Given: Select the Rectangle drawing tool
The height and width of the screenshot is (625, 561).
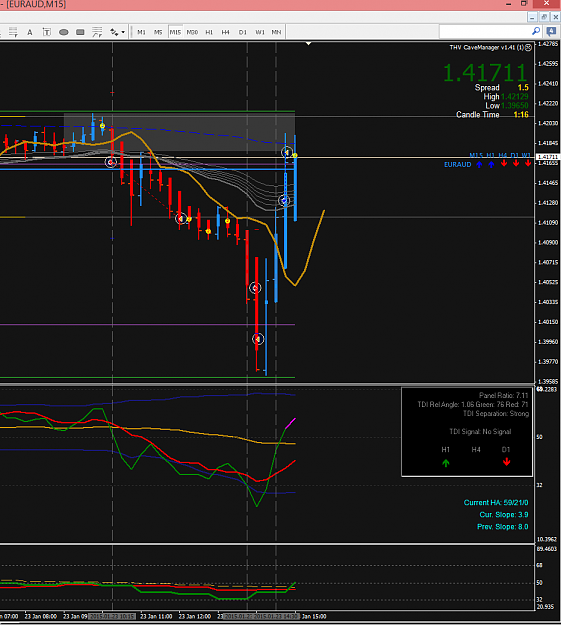Looking at the screenshot, I should 80,32.
